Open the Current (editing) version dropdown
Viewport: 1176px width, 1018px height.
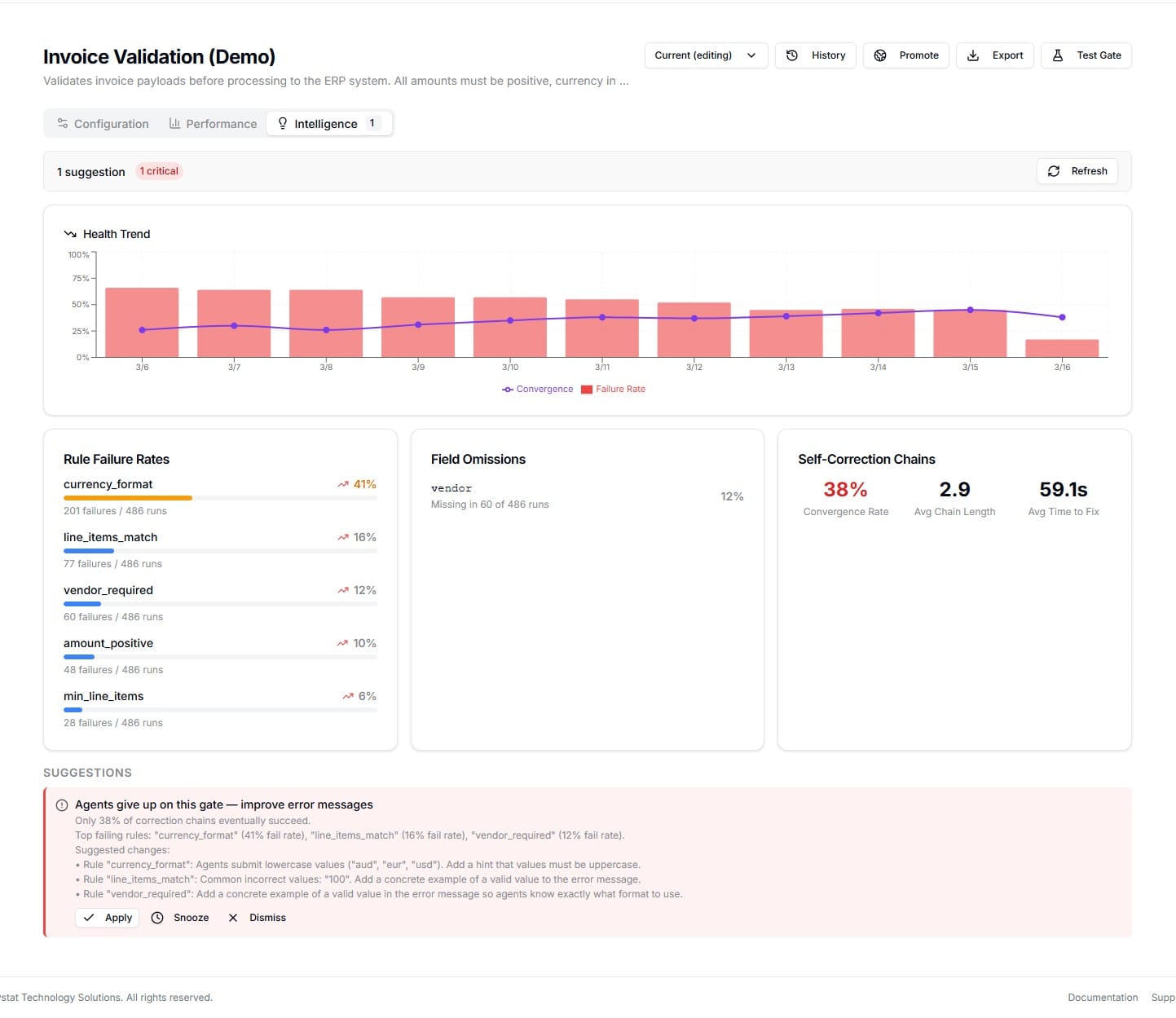pyautogui.click(x=706, y=55)
